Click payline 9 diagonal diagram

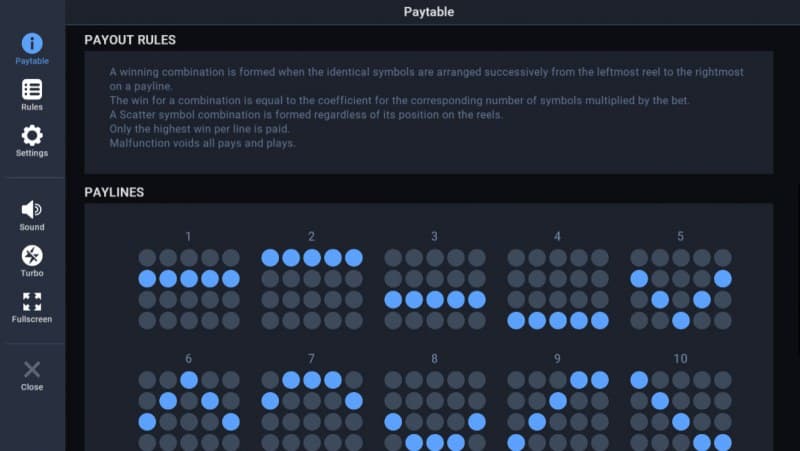558,410
